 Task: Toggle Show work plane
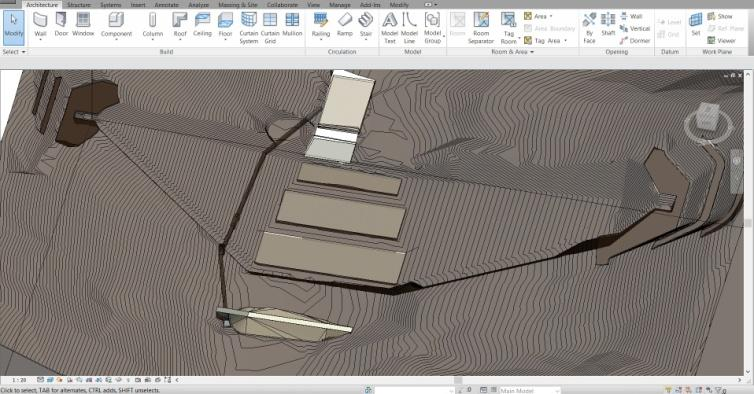[x=720, y=16]
